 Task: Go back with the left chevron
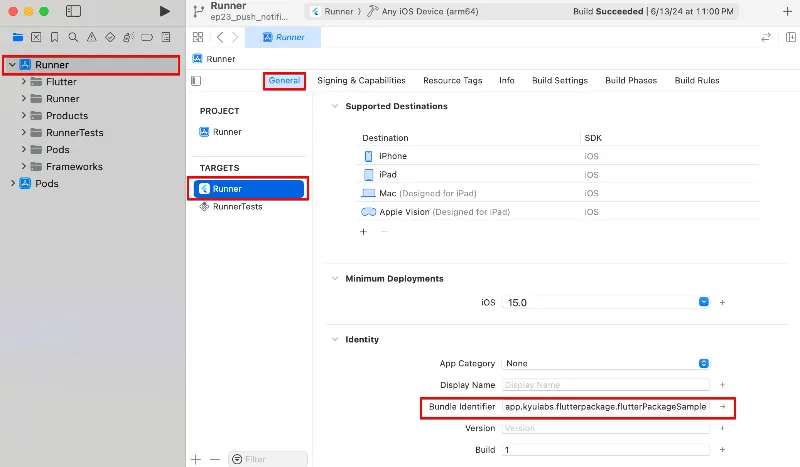(220, 37)
